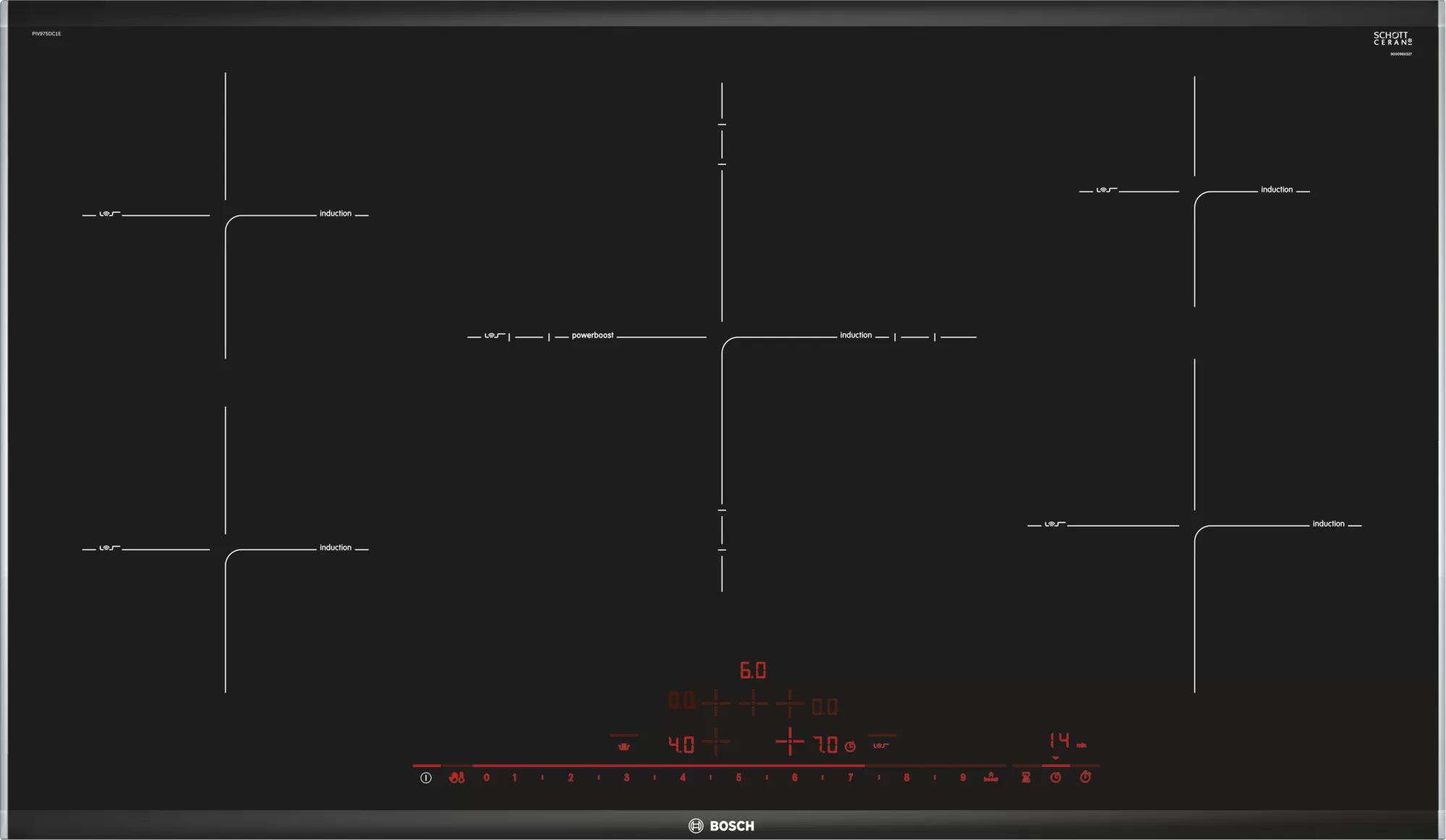Image resolution: width=1446 pixels, height=840 pixels.
Task: Select the active zone showing 7.0
Action: coord(826,745)
